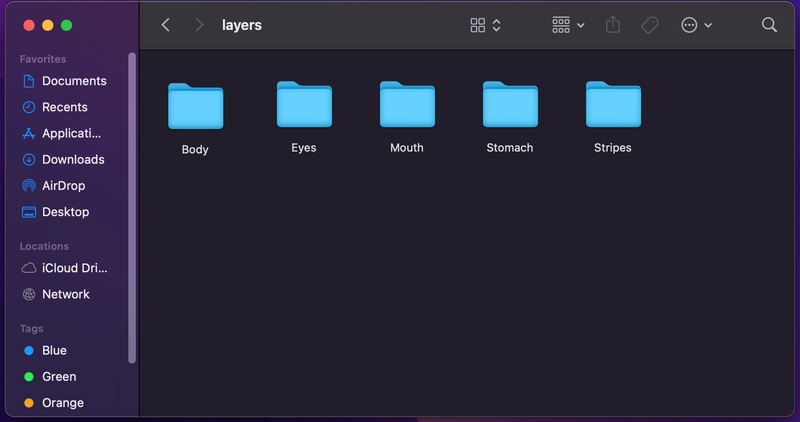Minimize the Finder window
Image resolution: width=800 pixels, height=422 pixels.
coord(48,25)
